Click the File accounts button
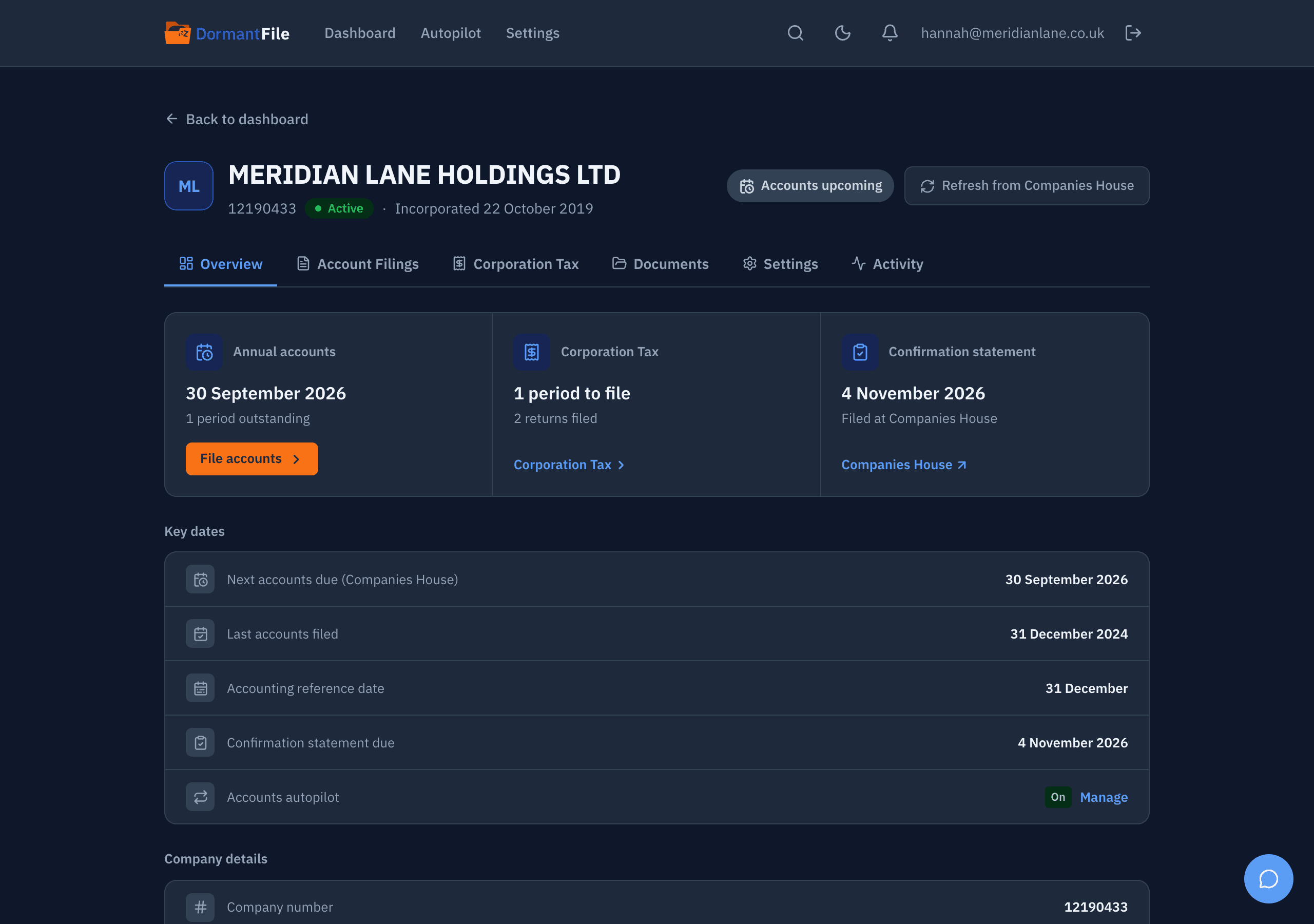Screen dimensions: 1314x924 point(252,458)
